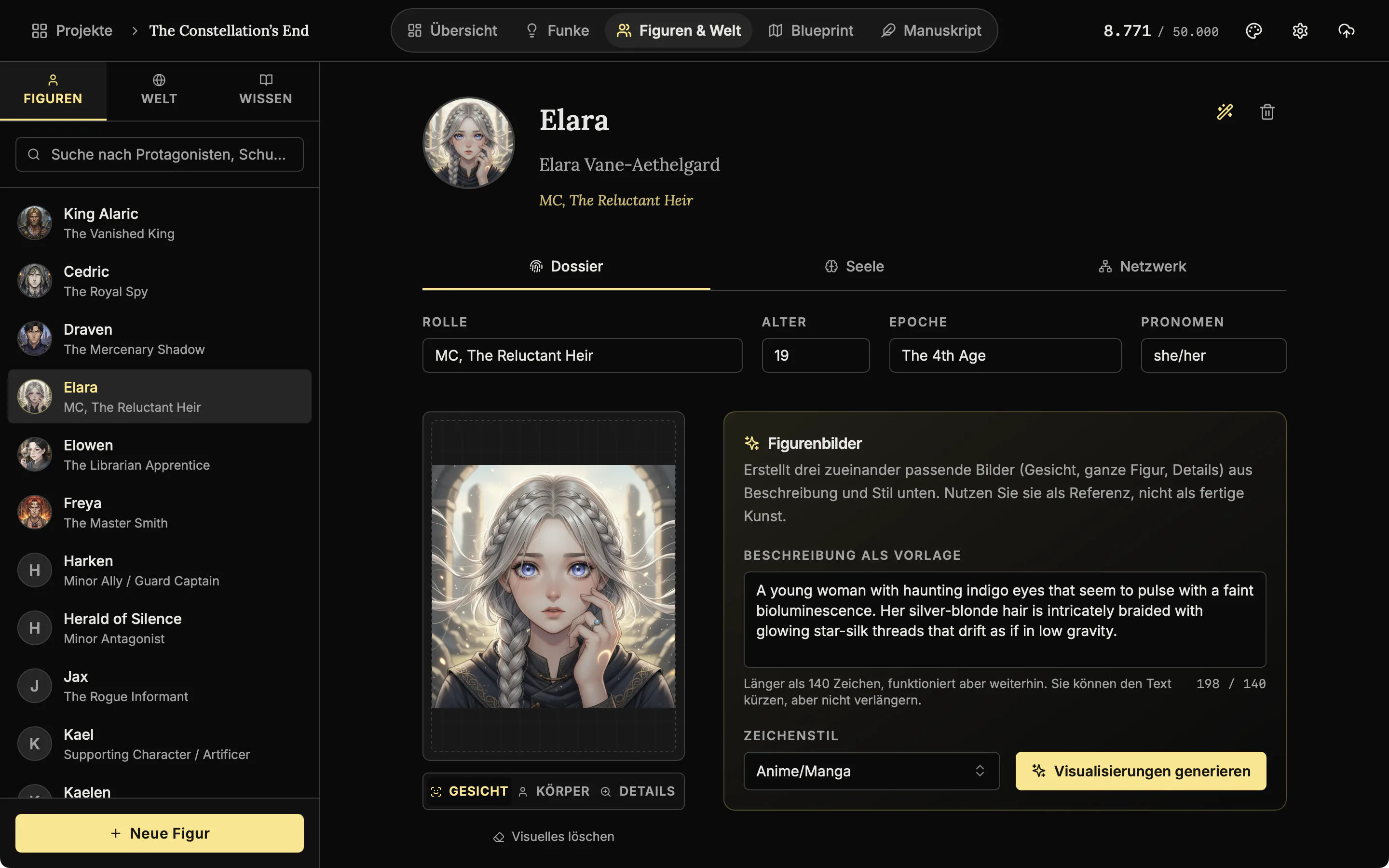Image resolution: width=1389 pixels, height=868 pixels.
Task: Select Herald of Silence in character list
Action: tap(159, 628)
